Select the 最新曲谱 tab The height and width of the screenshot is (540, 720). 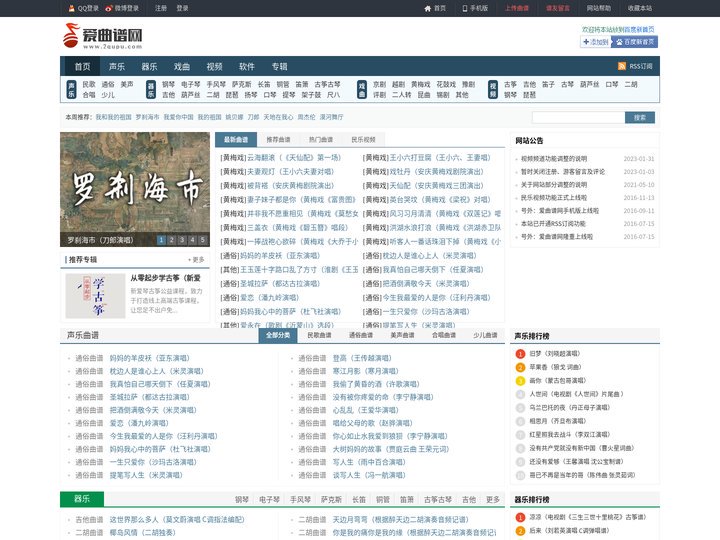click(236, 140)
